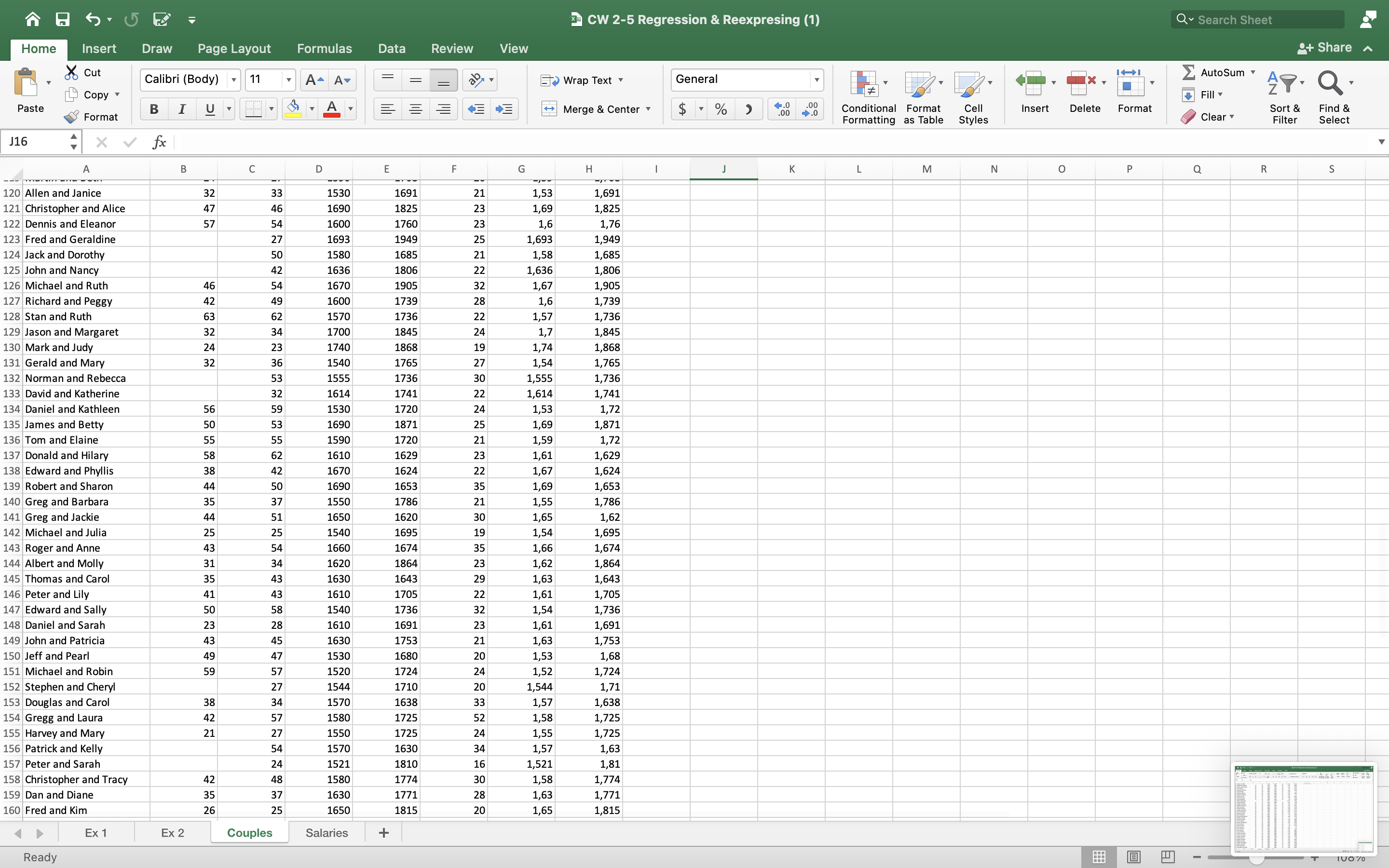Open the Salaries sheet tab

pos(326,832)
